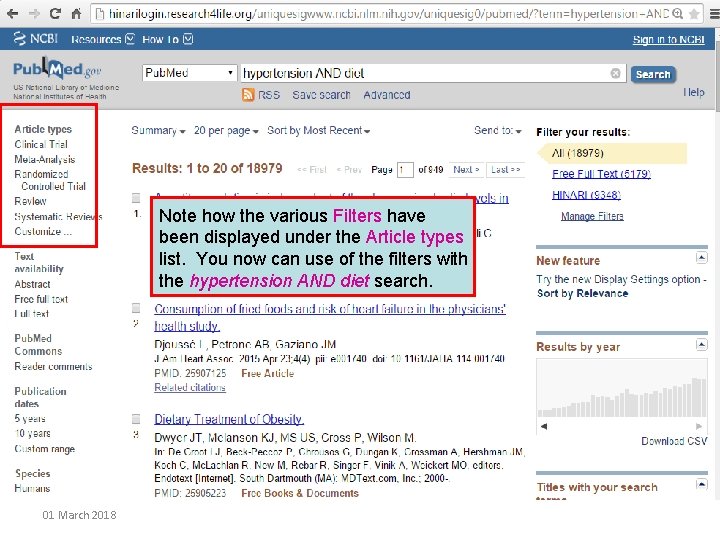Filter by Meta-Analysis article type
This screenshot has width=720, height=540.
(45, 159)
